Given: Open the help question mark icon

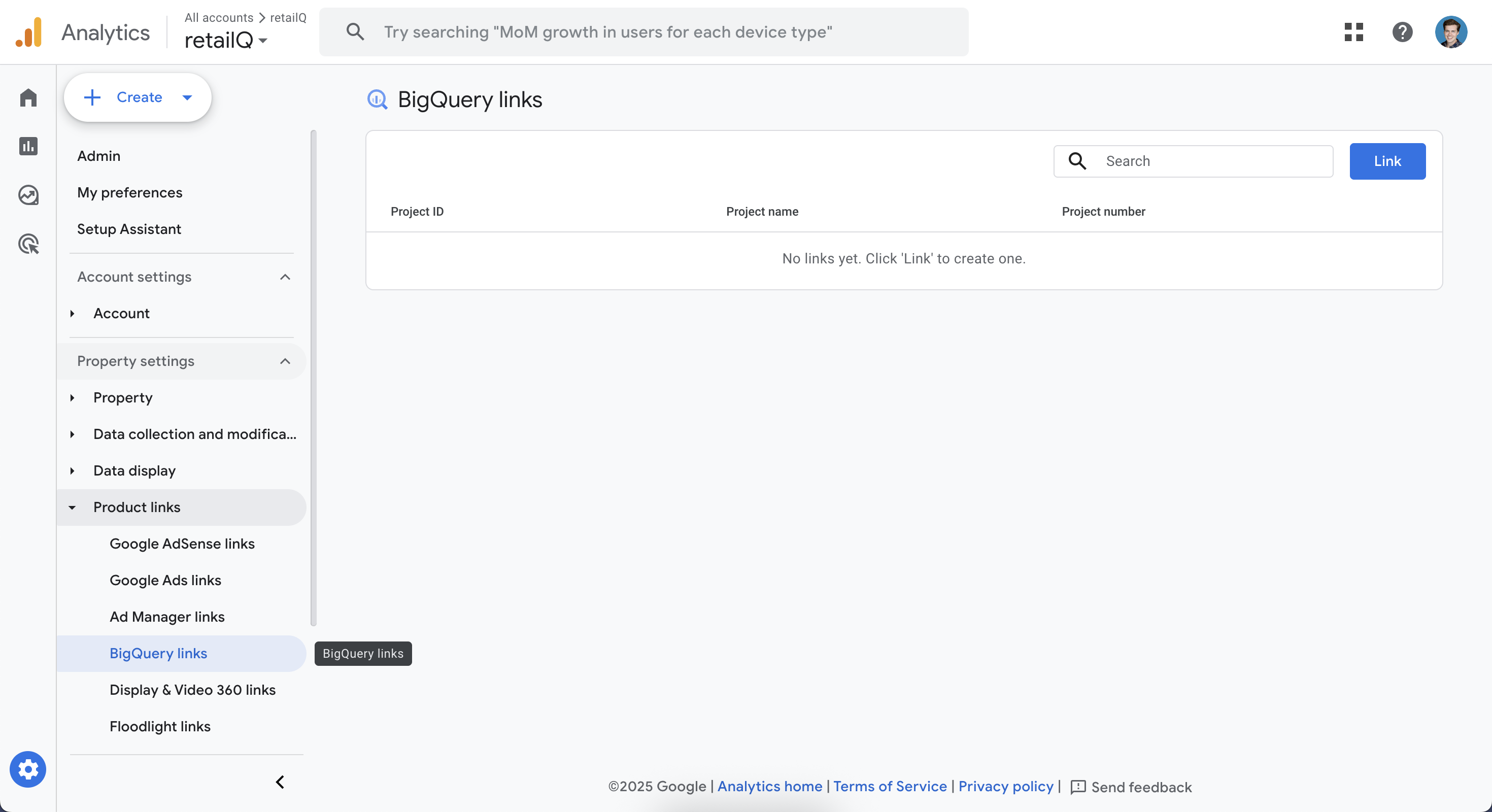Looking at the screenshot, I should pyautogui.click(x=1402, y=32).
